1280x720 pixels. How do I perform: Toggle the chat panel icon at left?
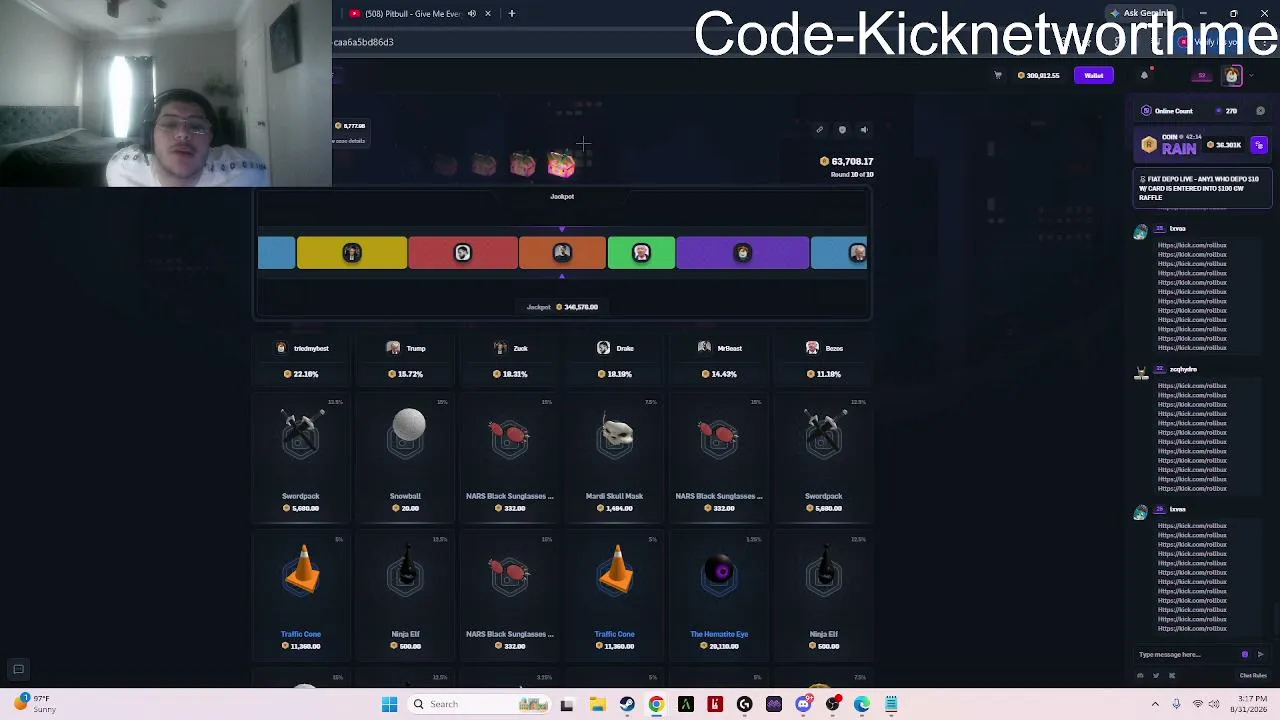point(18,669)
